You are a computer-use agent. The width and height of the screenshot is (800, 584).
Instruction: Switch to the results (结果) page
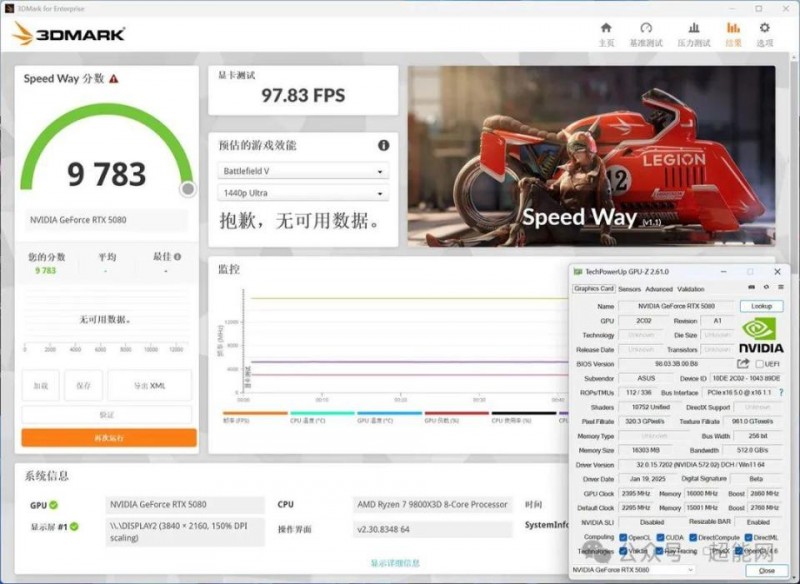[733, 34]
